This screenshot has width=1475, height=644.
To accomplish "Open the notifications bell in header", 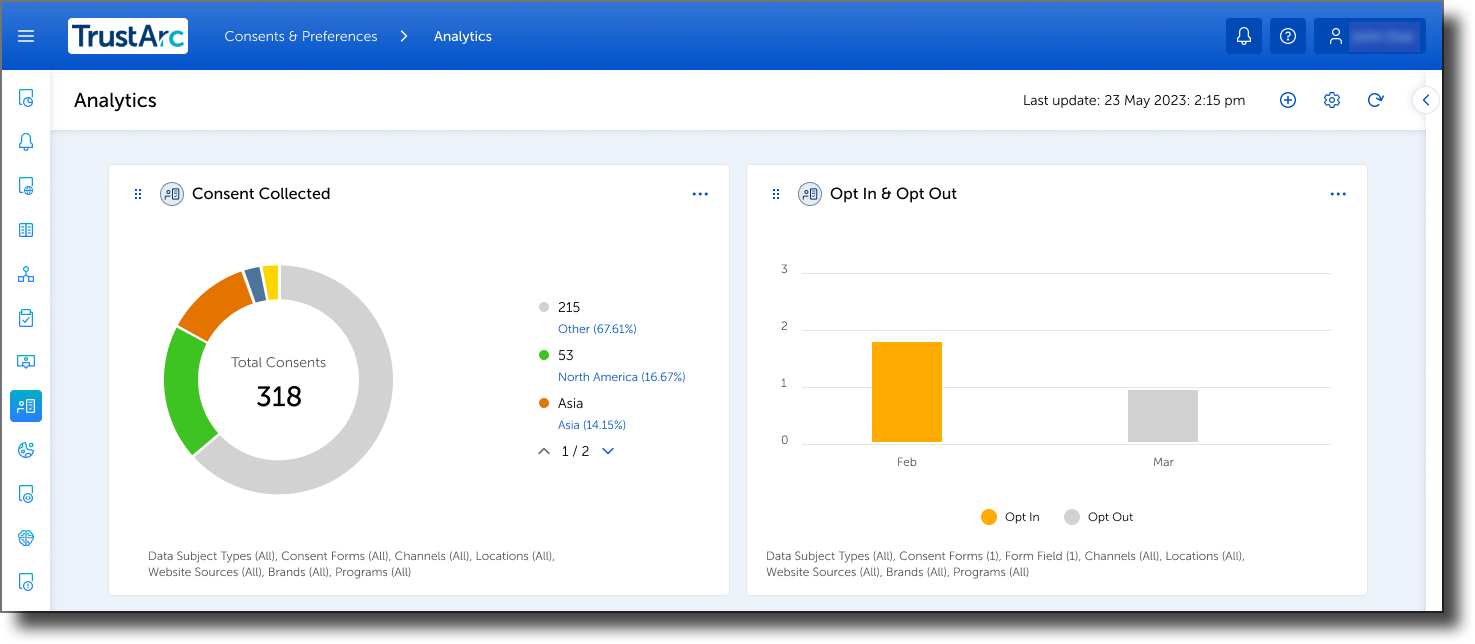I will click(x=1244, y=36).
